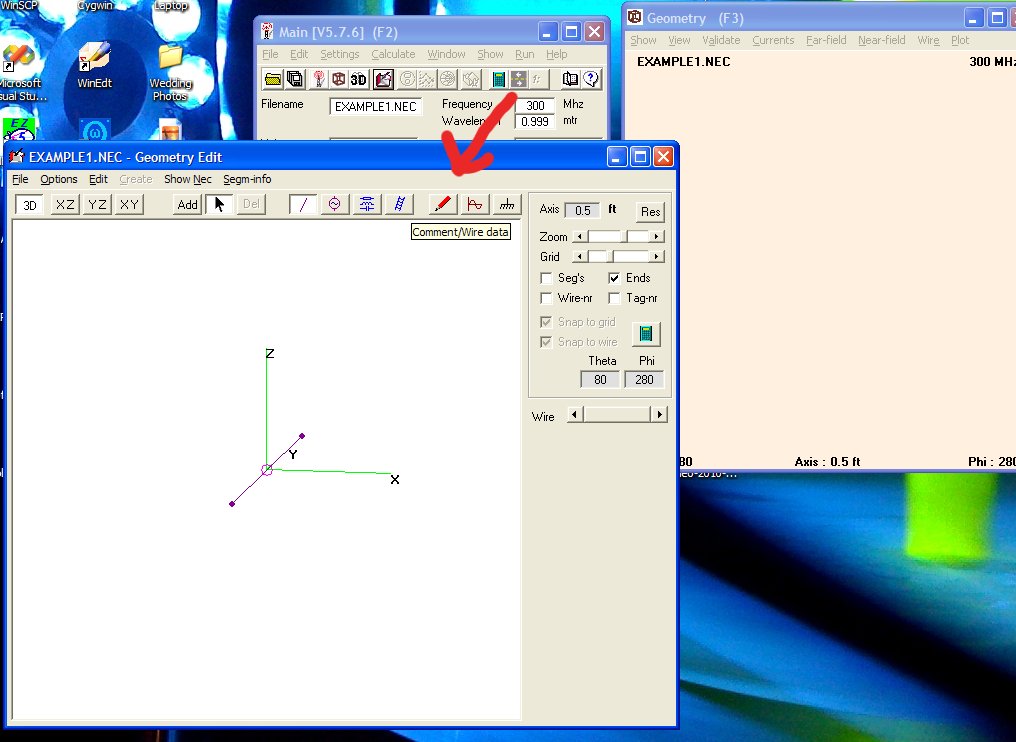Click the Frequency input field
Screen dimensions: 1016x742
pos(535,105)
